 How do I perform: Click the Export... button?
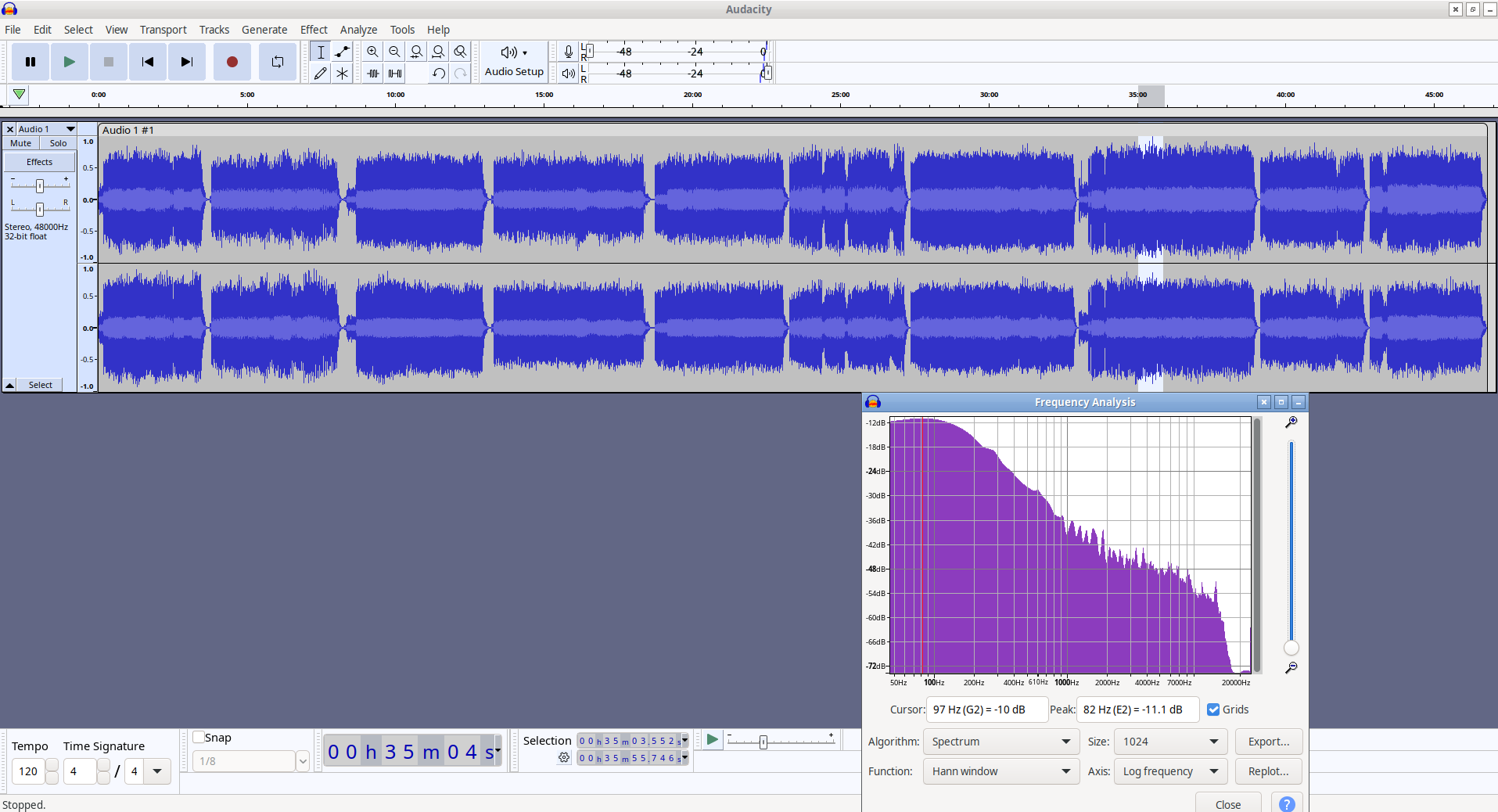1268,742
